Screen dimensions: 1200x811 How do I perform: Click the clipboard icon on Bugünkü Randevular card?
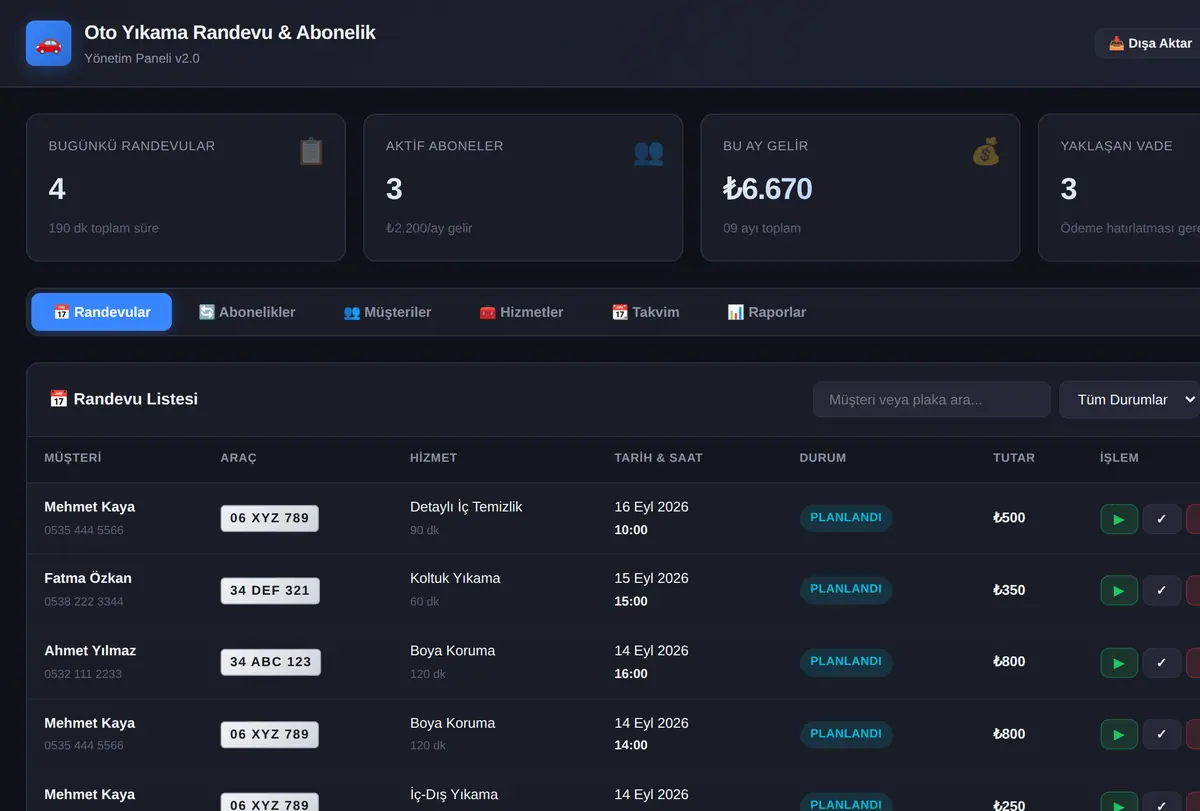coord(311,152)
